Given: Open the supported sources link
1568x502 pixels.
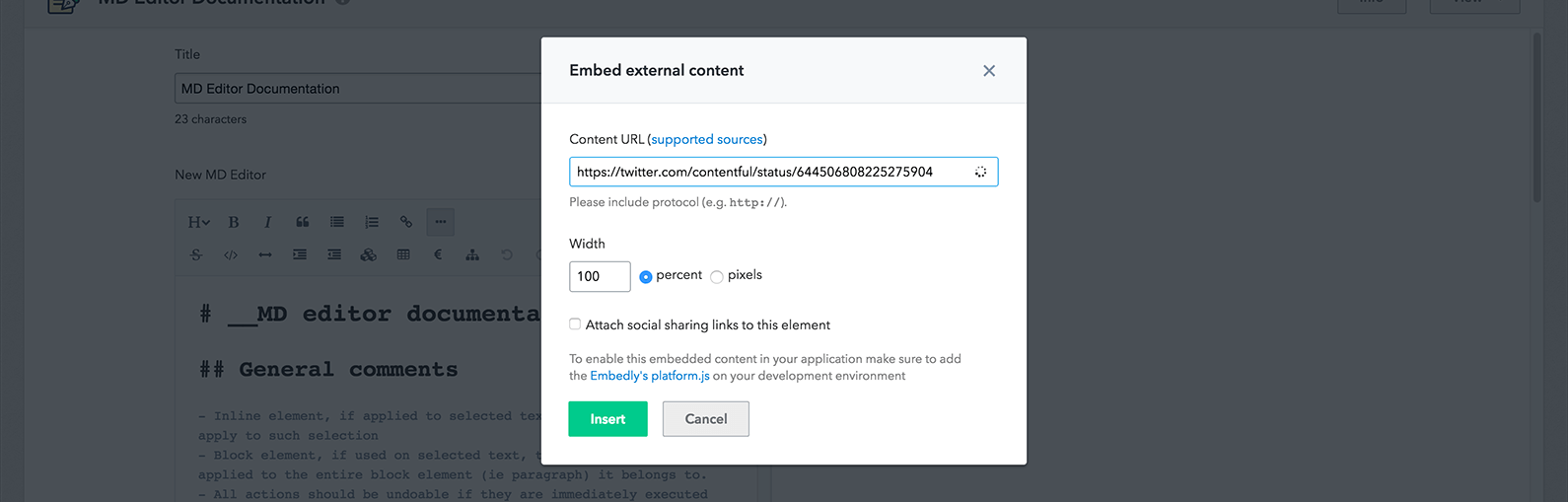Looking at the screenshot, I should tap(707, 139).
